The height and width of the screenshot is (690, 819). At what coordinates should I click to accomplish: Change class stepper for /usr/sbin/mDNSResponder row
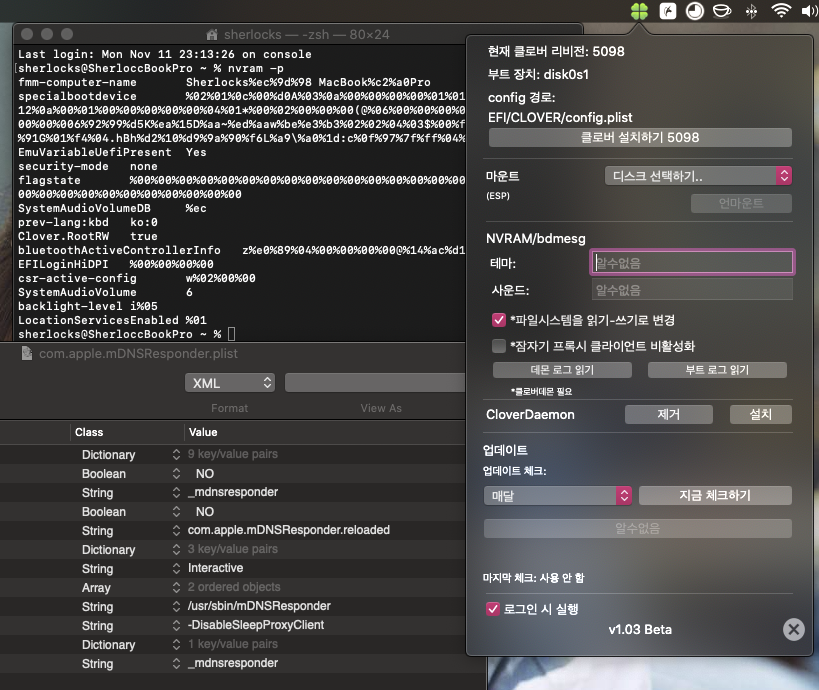point(176,606)
